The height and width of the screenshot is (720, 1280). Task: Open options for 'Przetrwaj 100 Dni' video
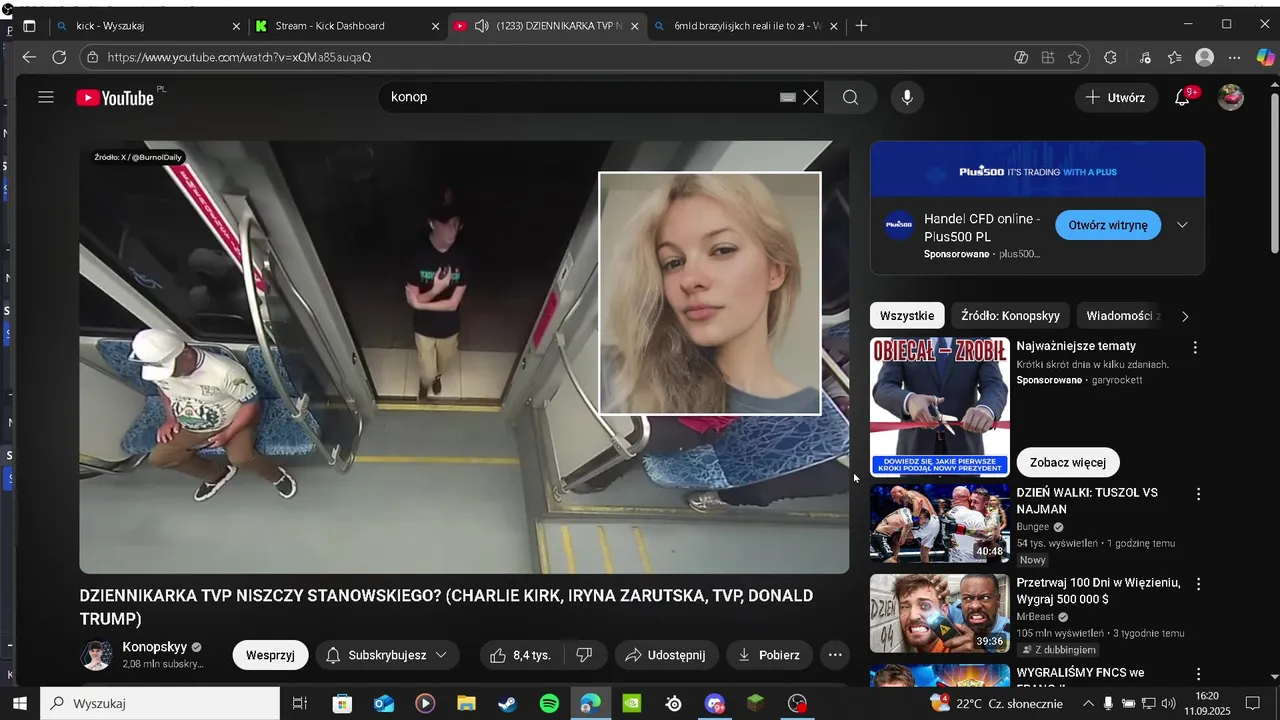click(x=1198, y=584)
